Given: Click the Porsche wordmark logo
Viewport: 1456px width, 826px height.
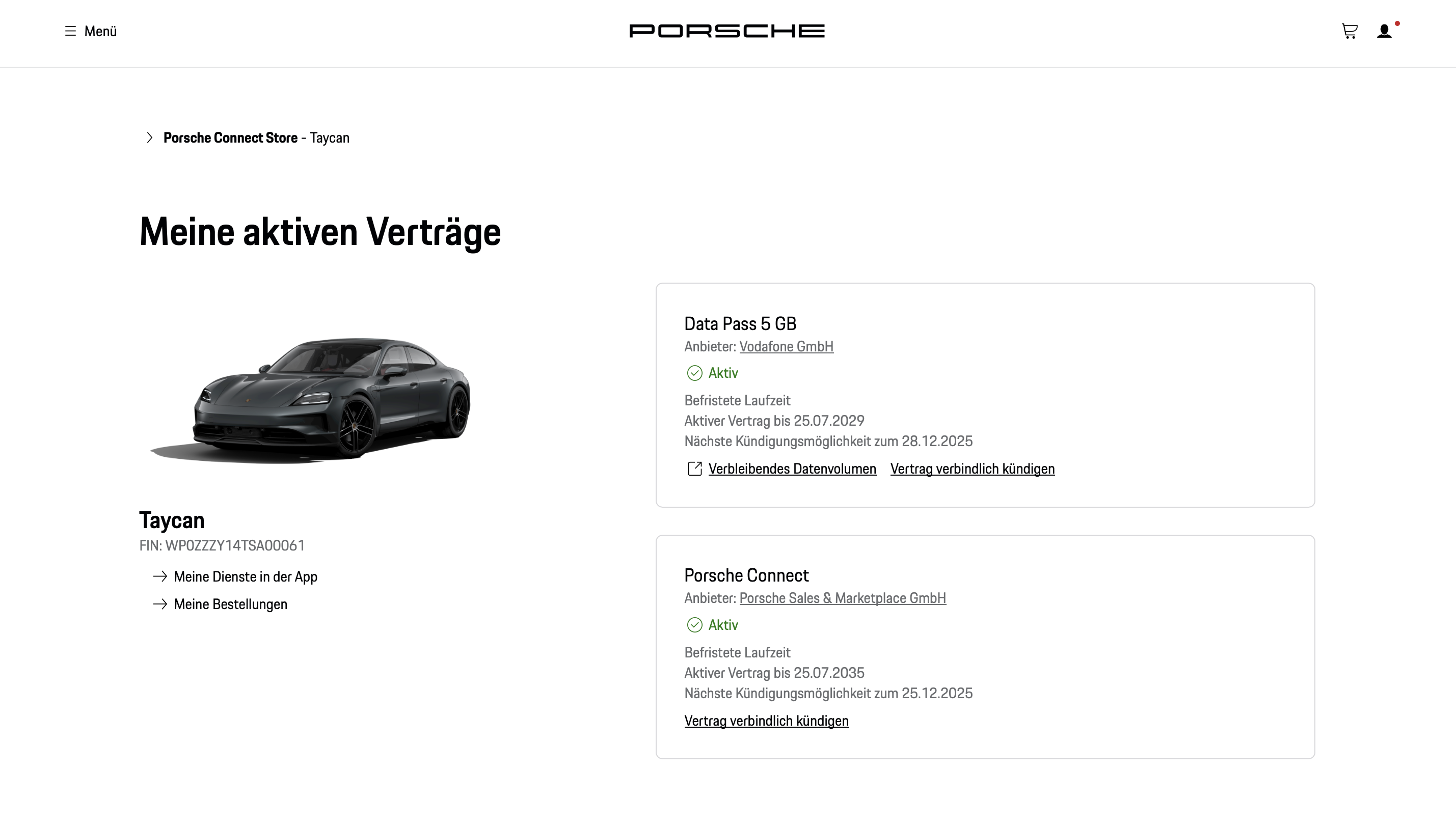Looking at the screenshot, I should (x=727, y=31).
